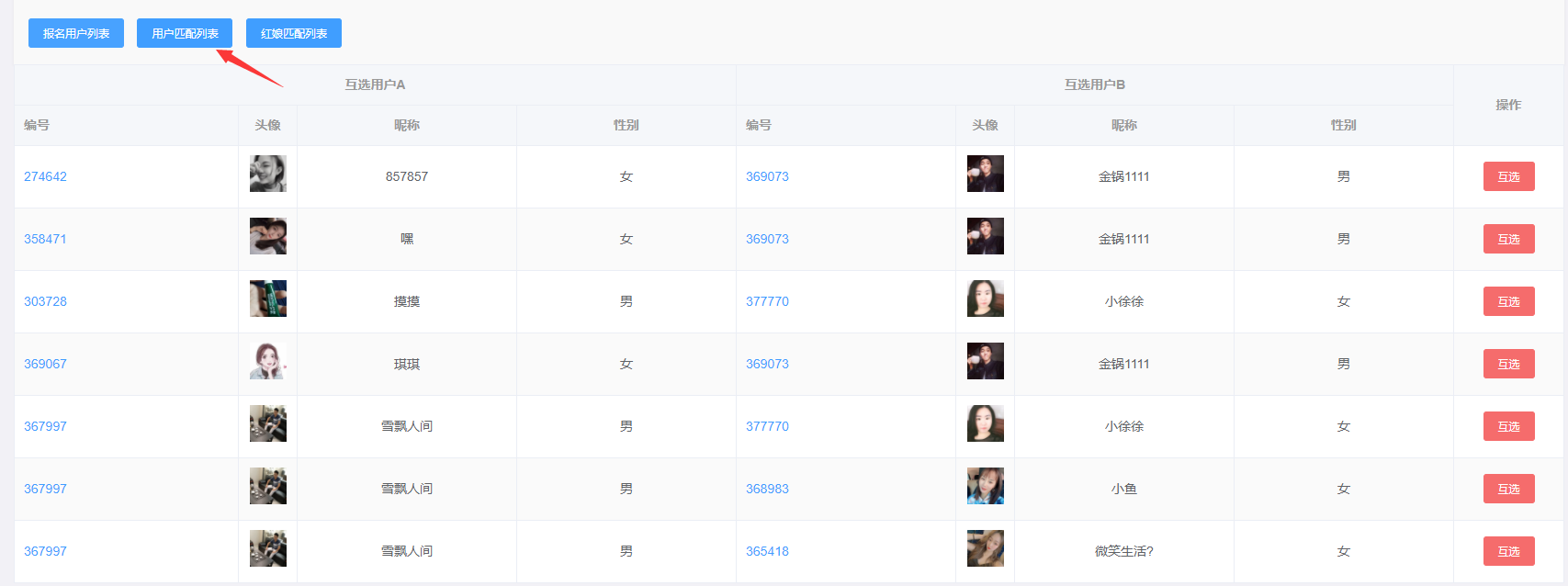The height and width of the screenshot is (586, 1568).
Task: Open user B ID 365418 link
Action: [x=767, y=551]
